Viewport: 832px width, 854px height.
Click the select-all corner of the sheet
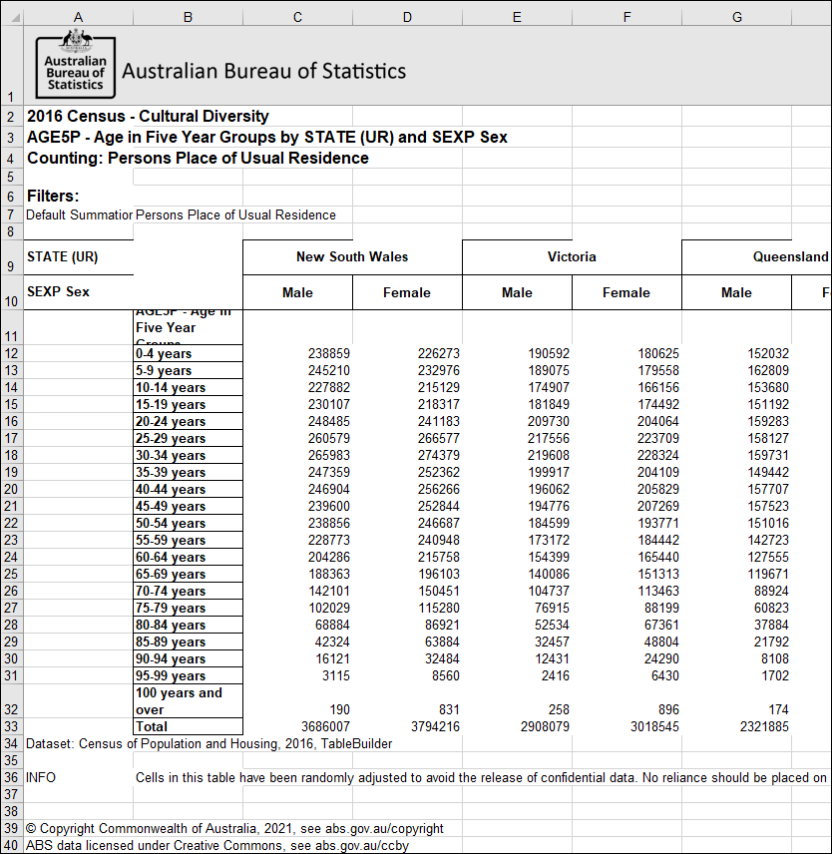click(12, 17)
